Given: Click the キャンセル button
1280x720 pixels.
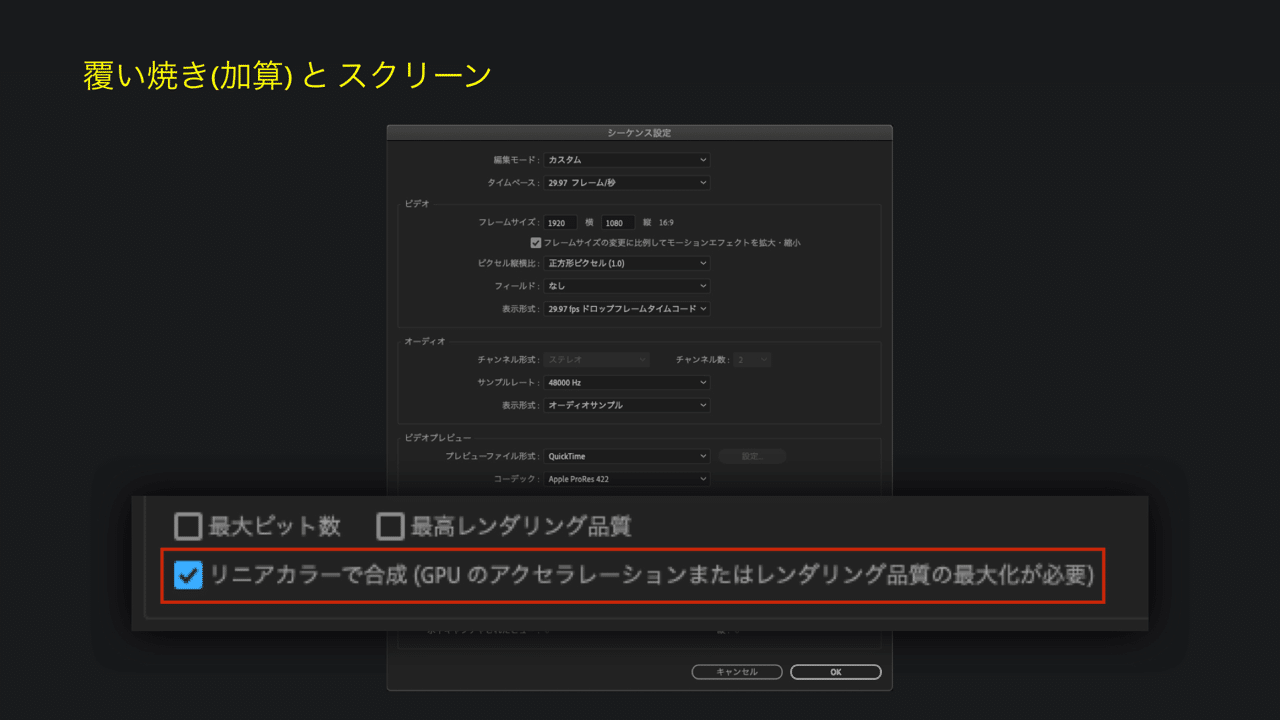Looking at the screenshot, I should point(737,672).
